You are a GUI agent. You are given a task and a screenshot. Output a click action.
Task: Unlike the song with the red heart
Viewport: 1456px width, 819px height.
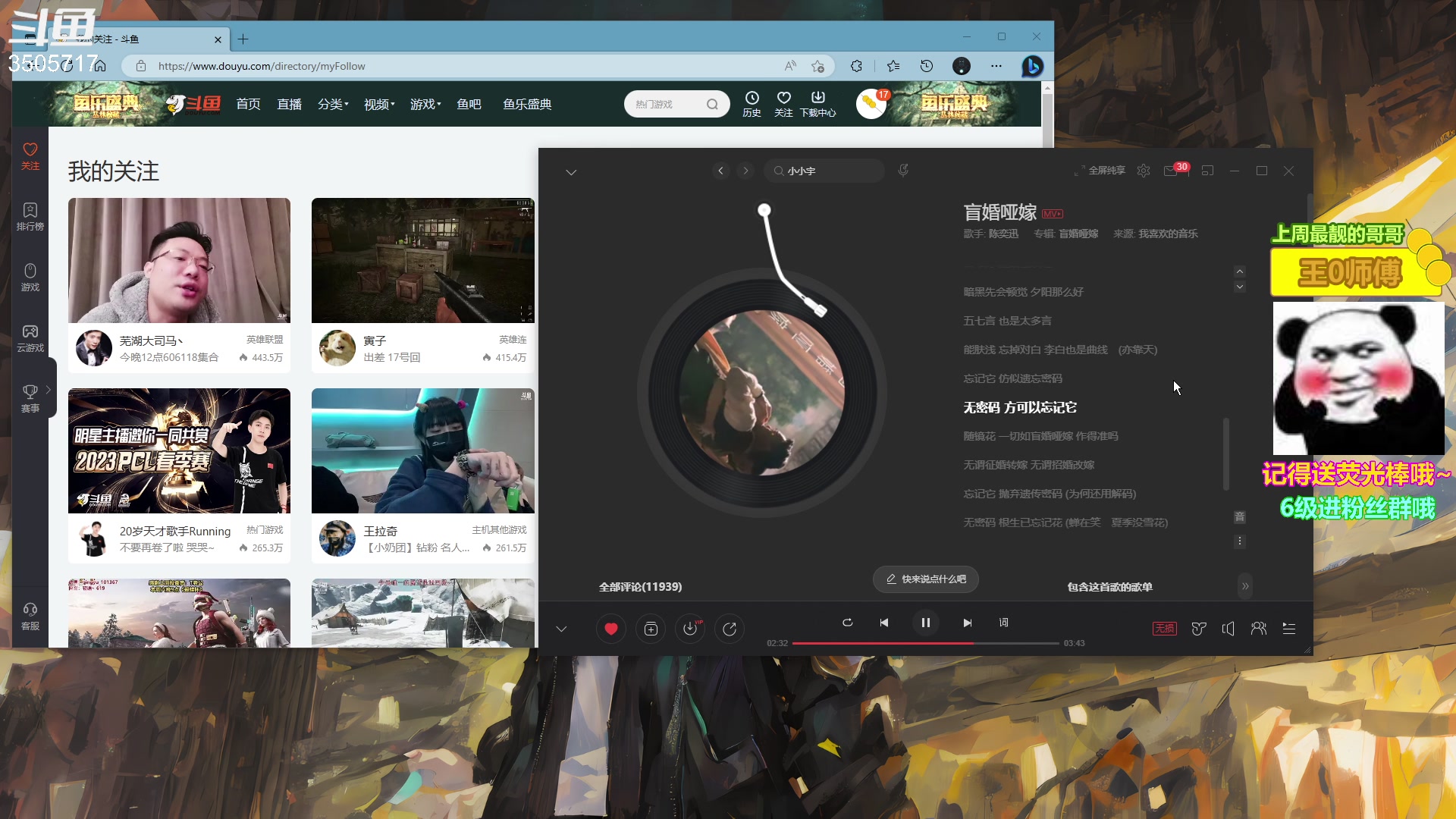[610, 629]
